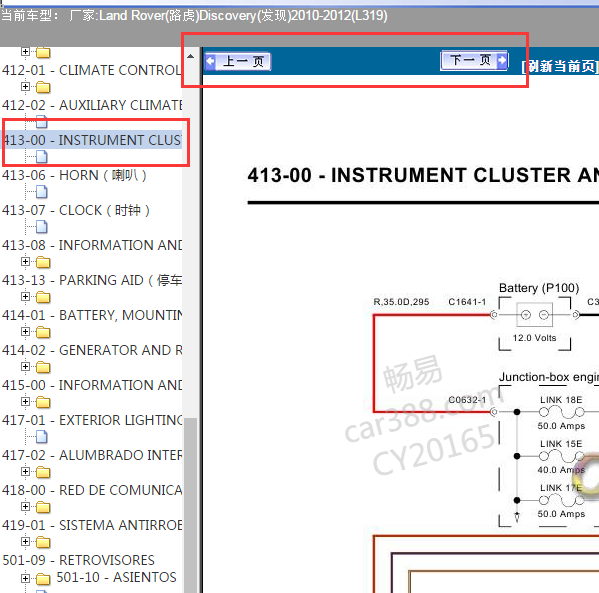Click folder icon directly above 413-13 PARKING AID
The image size is (599, 593).
click(43, 262)
